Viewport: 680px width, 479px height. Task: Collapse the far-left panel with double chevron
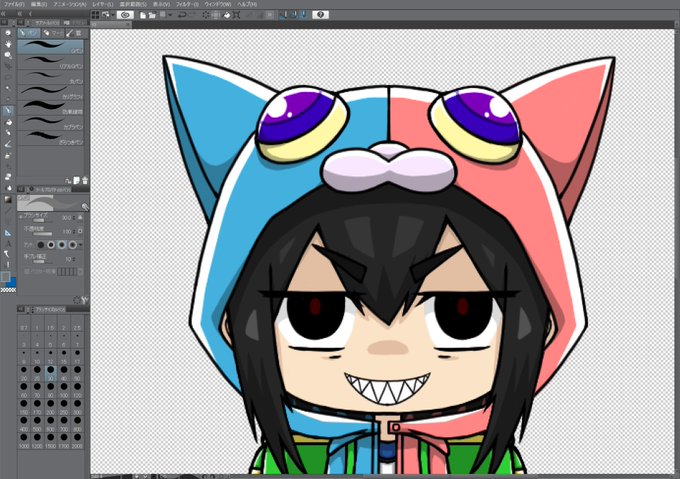[x=3, y=14]
